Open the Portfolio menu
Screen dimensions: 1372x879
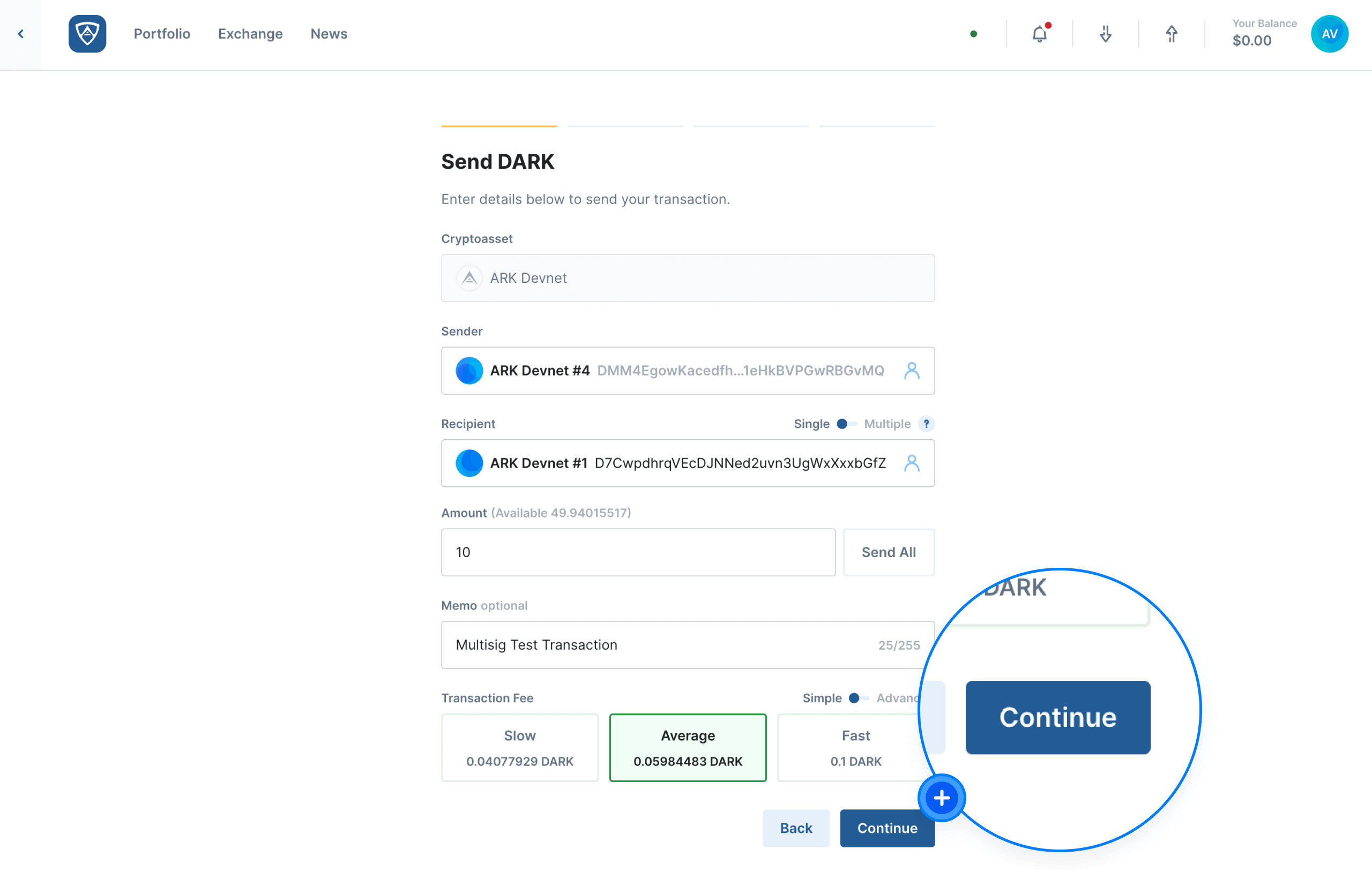click(x=161, y=34)
